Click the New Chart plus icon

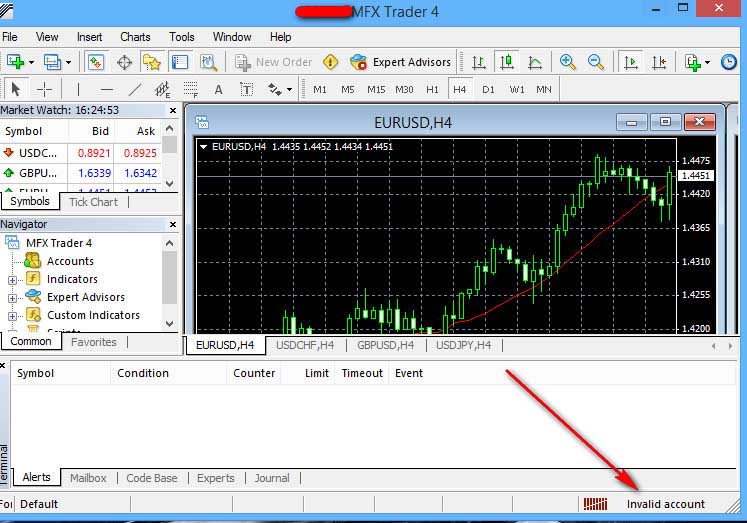pyautogui.click(x=16, y=62)
